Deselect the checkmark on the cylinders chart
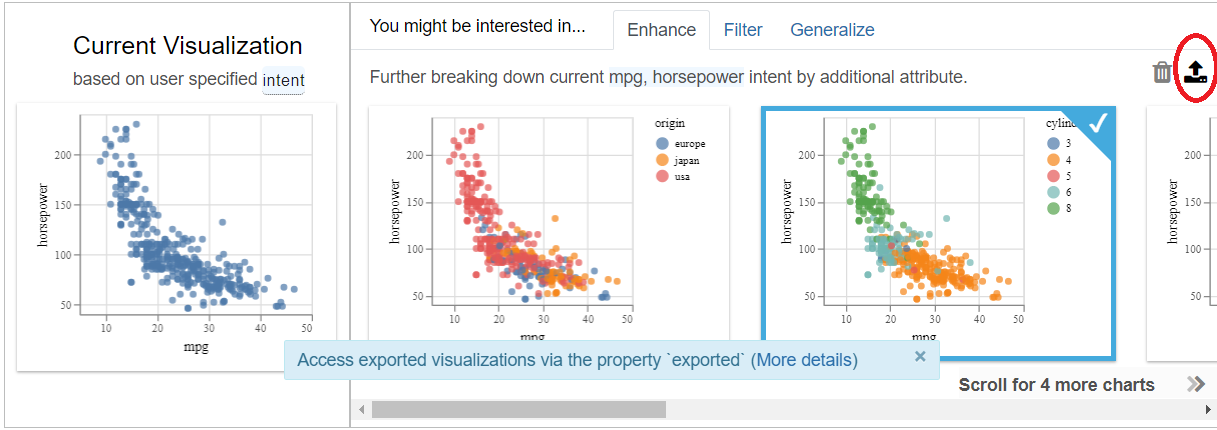1217x430 pixels. pyautogui.click(x=1098, y=123)
